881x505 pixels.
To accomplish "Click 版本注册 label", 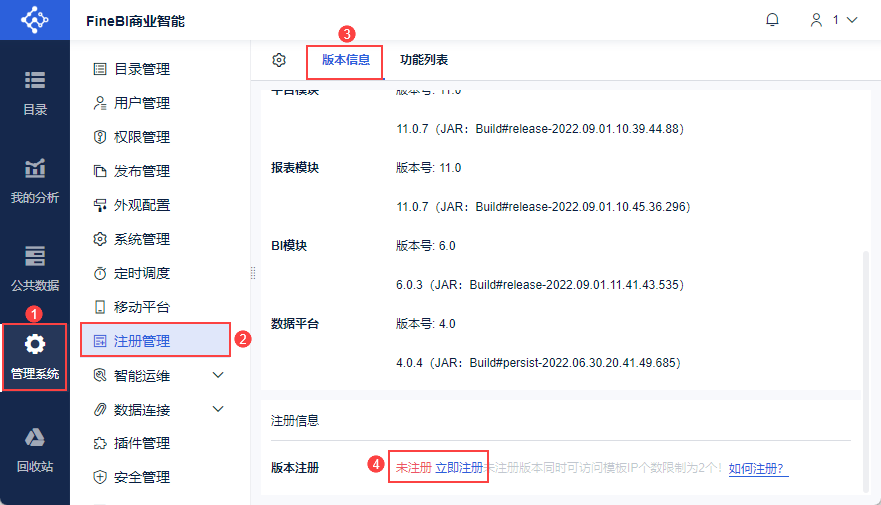I will (x=295, y=468).
